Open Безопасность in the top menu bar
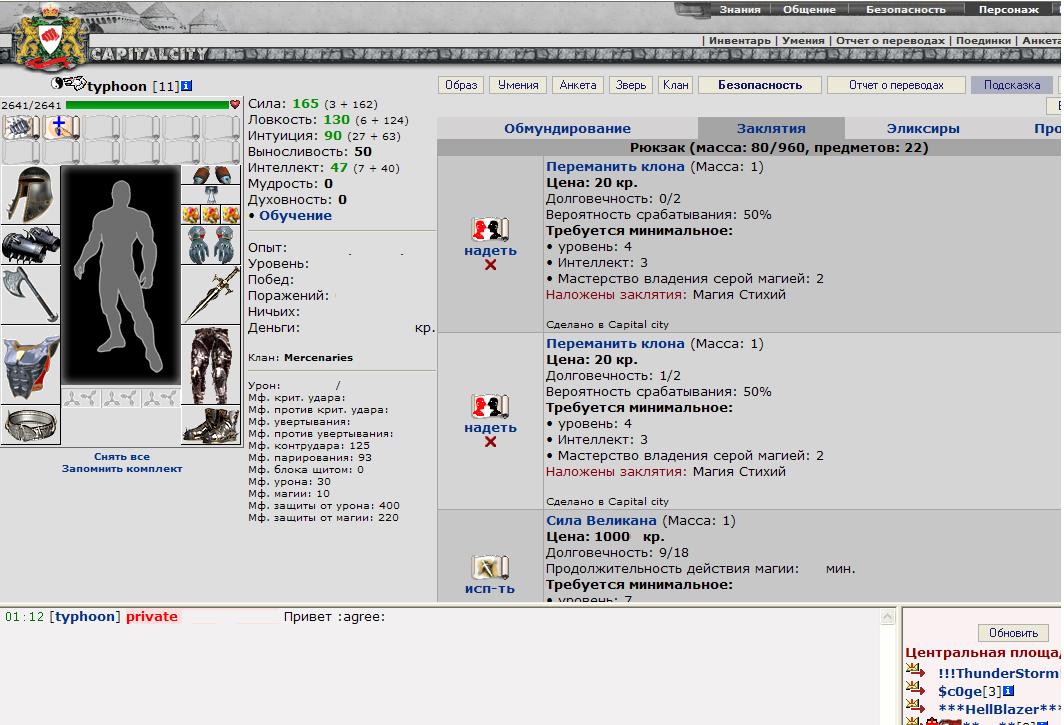The height and width of the screenshot is (725, 1064). pos(905,10)
